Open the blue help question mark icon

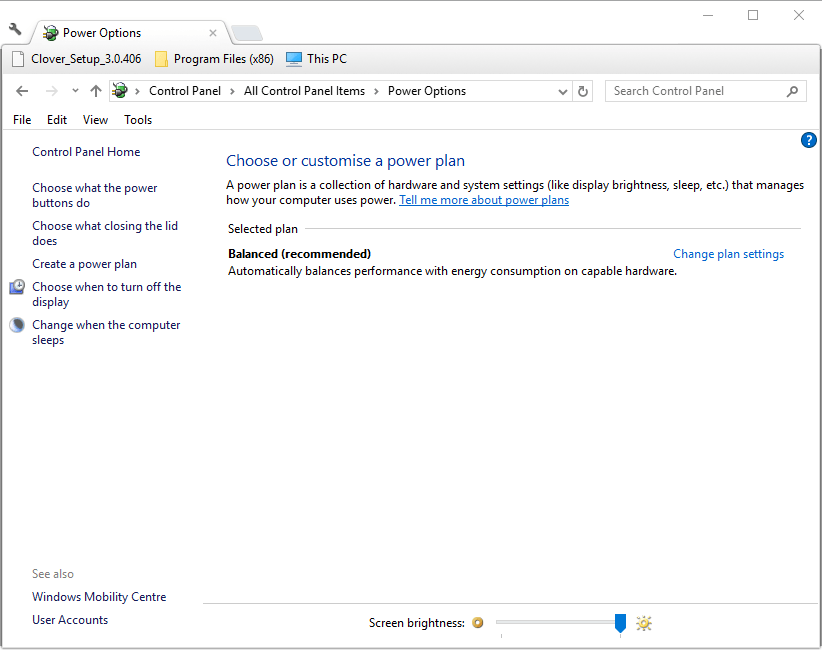point(808,140)
